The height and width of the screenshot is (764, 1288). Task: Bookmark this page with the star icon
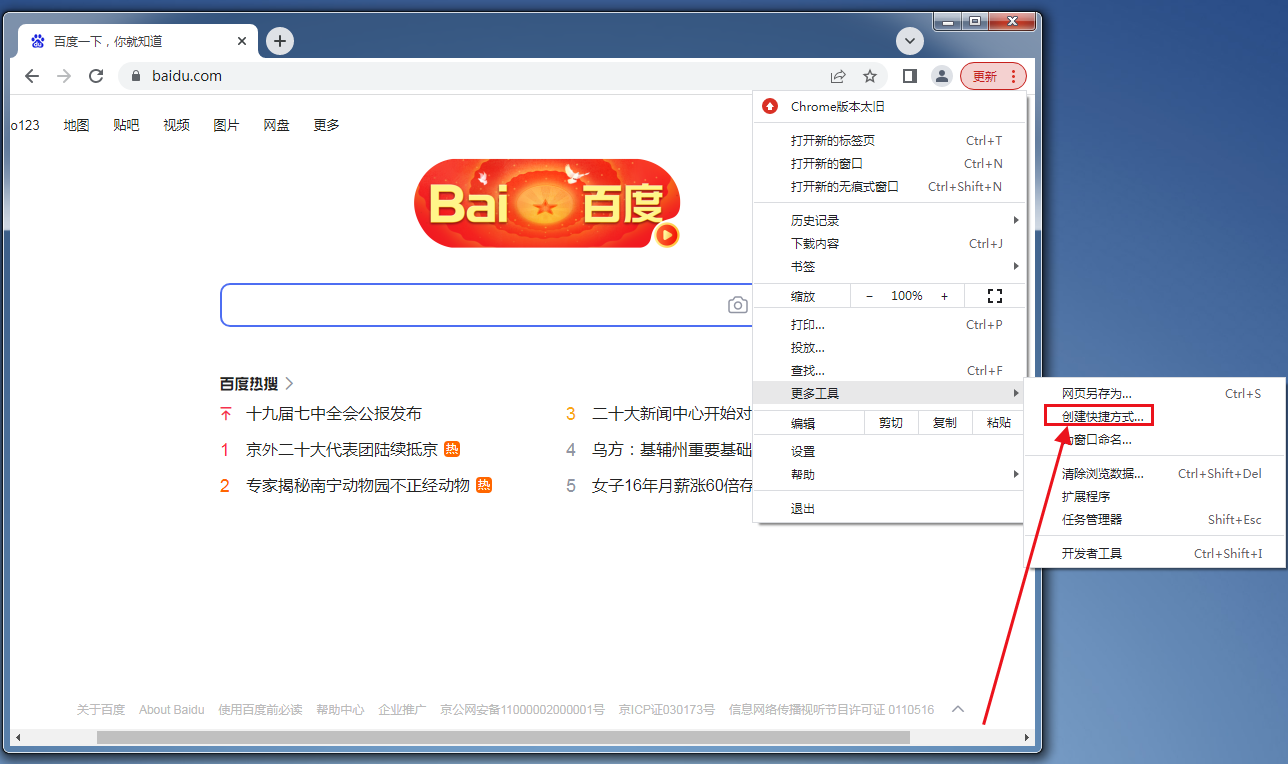pos(870,76)
